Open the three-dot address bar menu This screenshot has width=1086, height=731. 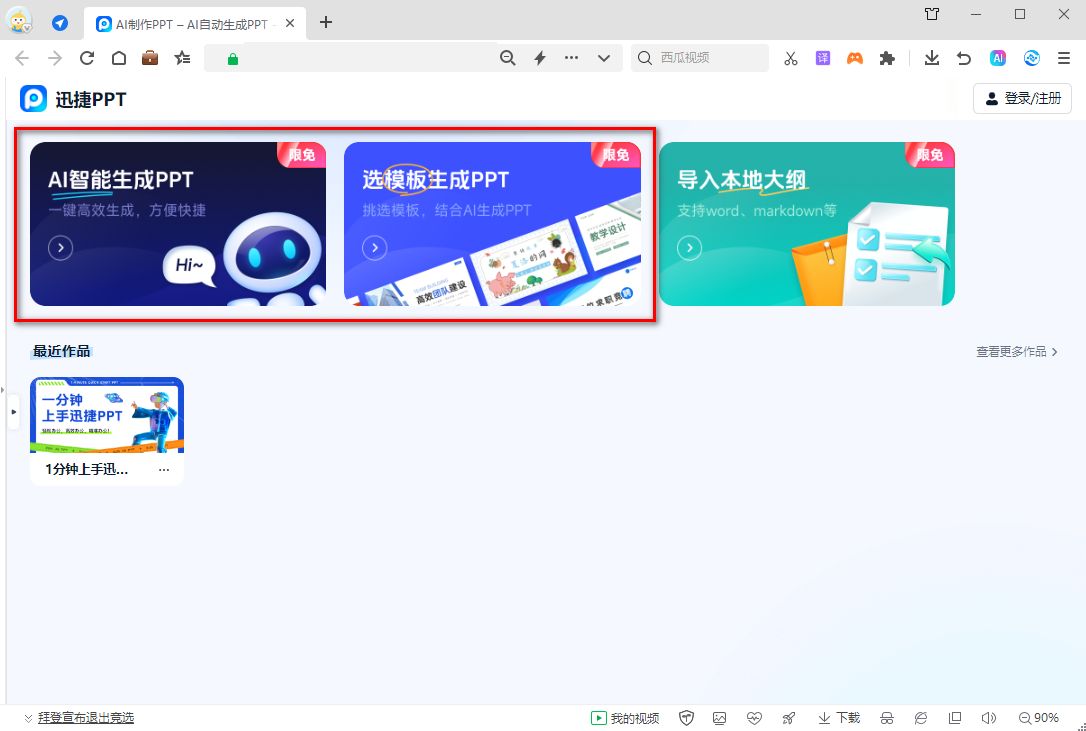point(571,58)
